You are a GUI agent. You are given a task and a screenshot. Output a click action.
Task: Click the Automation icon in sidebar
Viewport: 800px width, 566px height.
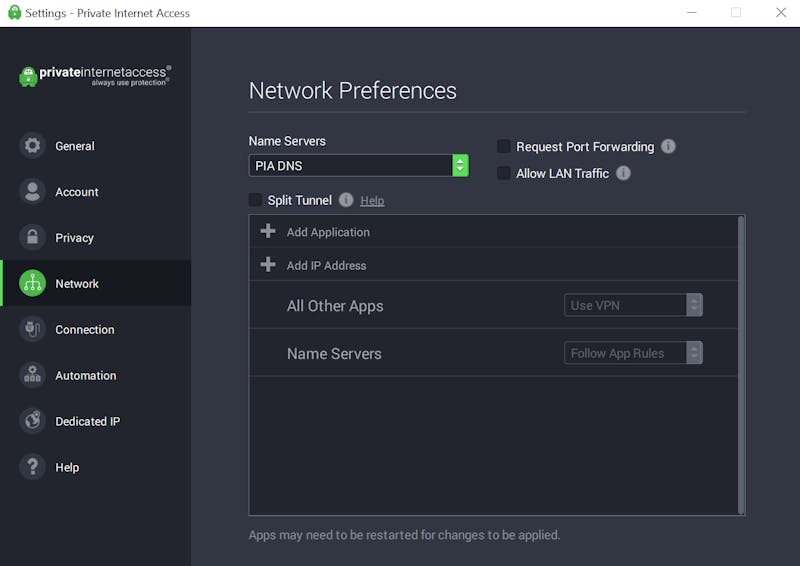click(x=32, y=375)
